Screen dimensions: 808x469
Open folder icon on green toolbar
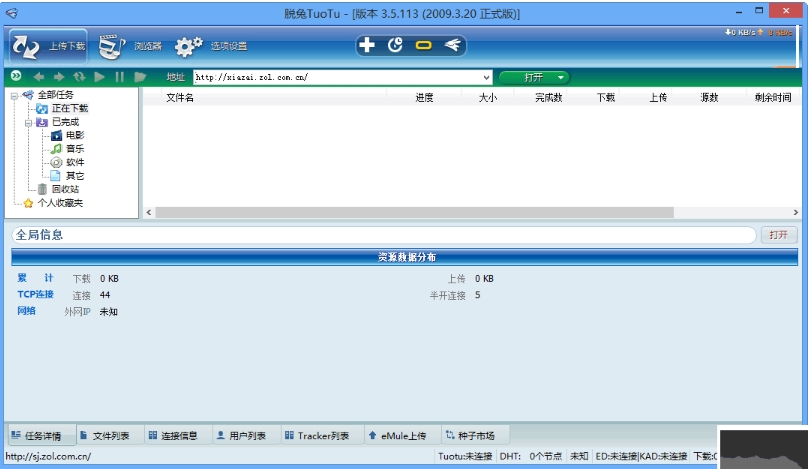pyautogui.click(x=140, y=77)
